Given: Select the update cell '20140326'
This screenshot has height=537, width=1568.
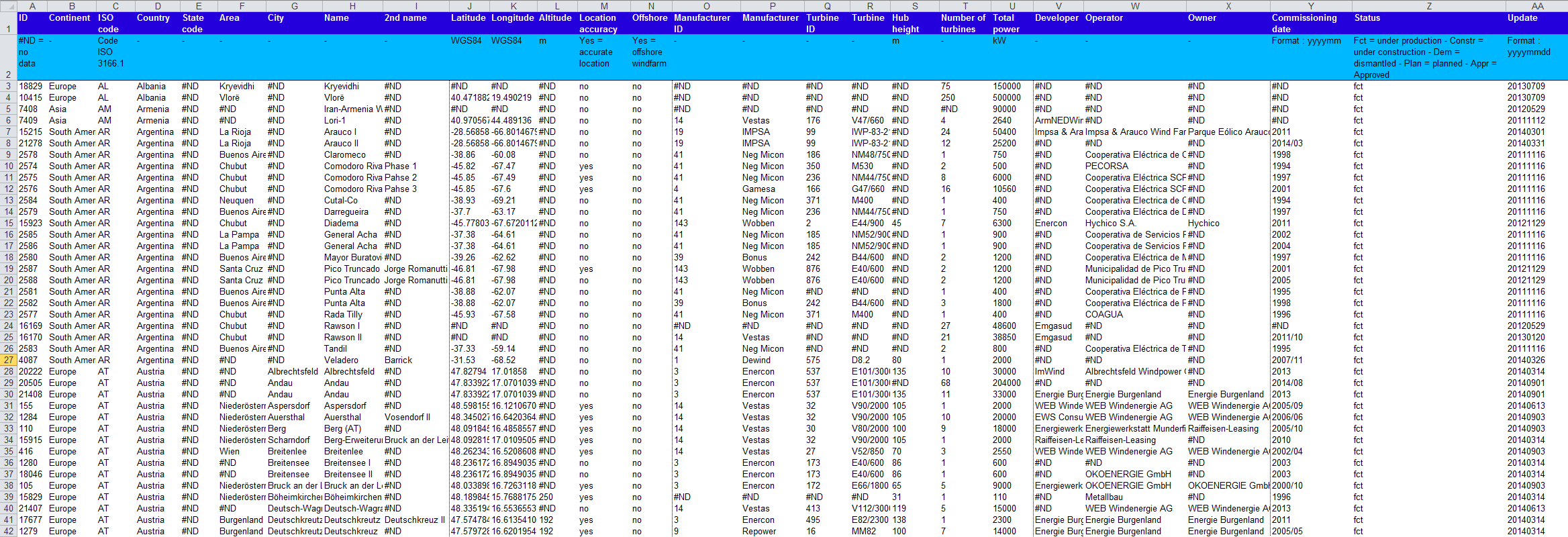Looking at the screenshot, I should 1537,360.
